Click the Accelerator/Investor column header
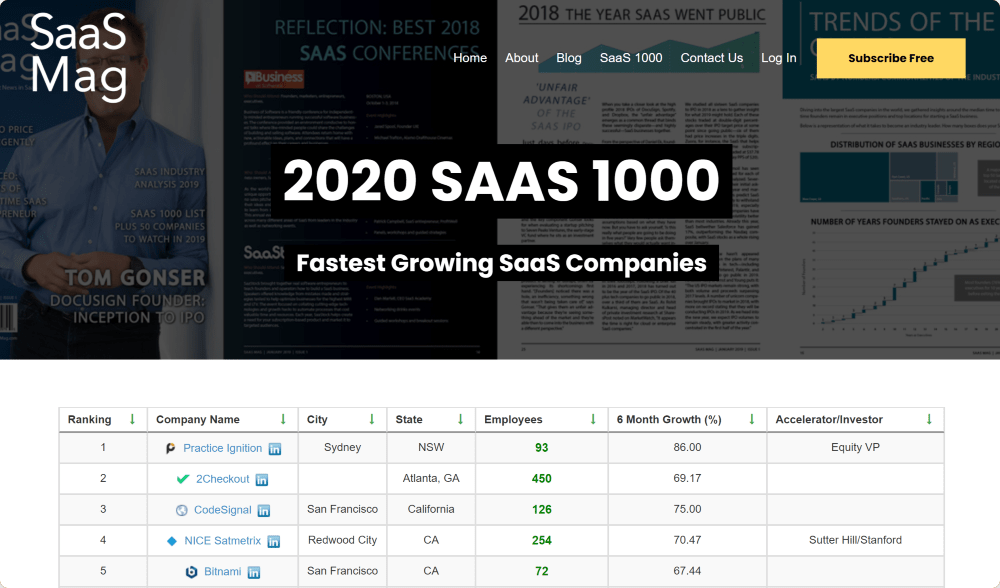The height and width of the screenshot is (588, 1000). tap(855, 420)
